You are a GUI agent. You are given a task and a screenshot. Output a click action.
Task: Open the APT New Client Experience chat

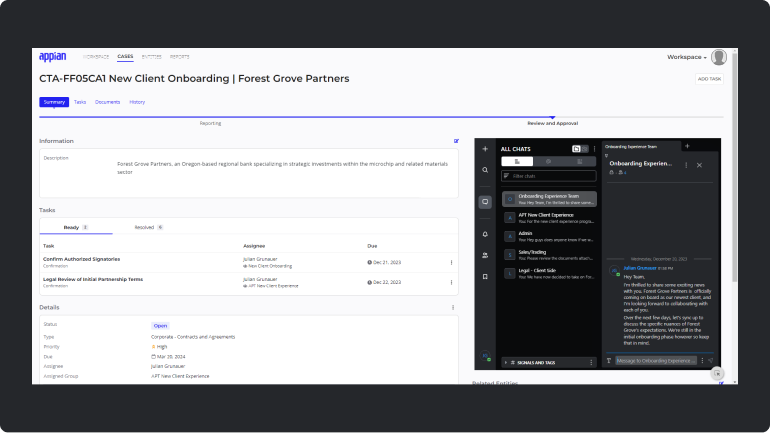point(549,216)
